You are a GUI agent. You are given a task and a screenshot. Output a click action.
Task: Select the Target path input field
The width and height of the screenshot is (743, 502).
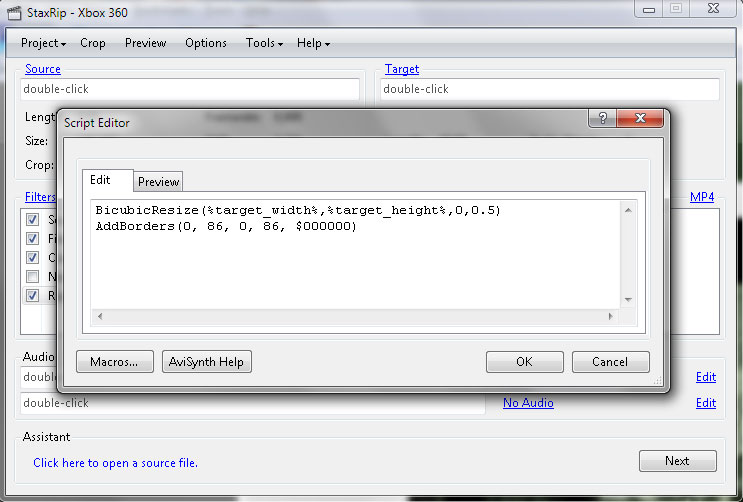point(550,89)
